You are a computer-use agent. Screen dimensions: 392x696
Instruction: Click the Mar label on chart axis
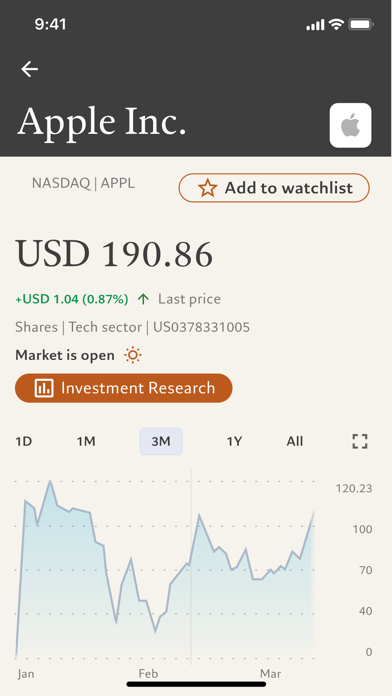(x=270, y=674)
